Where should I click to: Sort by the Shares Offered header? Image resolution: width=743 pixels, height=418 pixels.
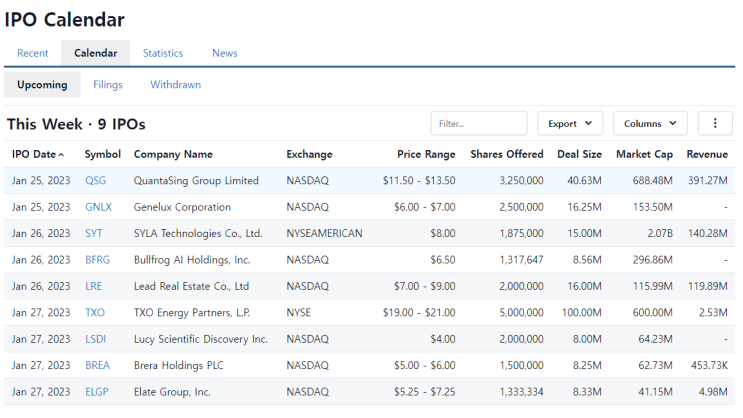click(x=507, y=154)
